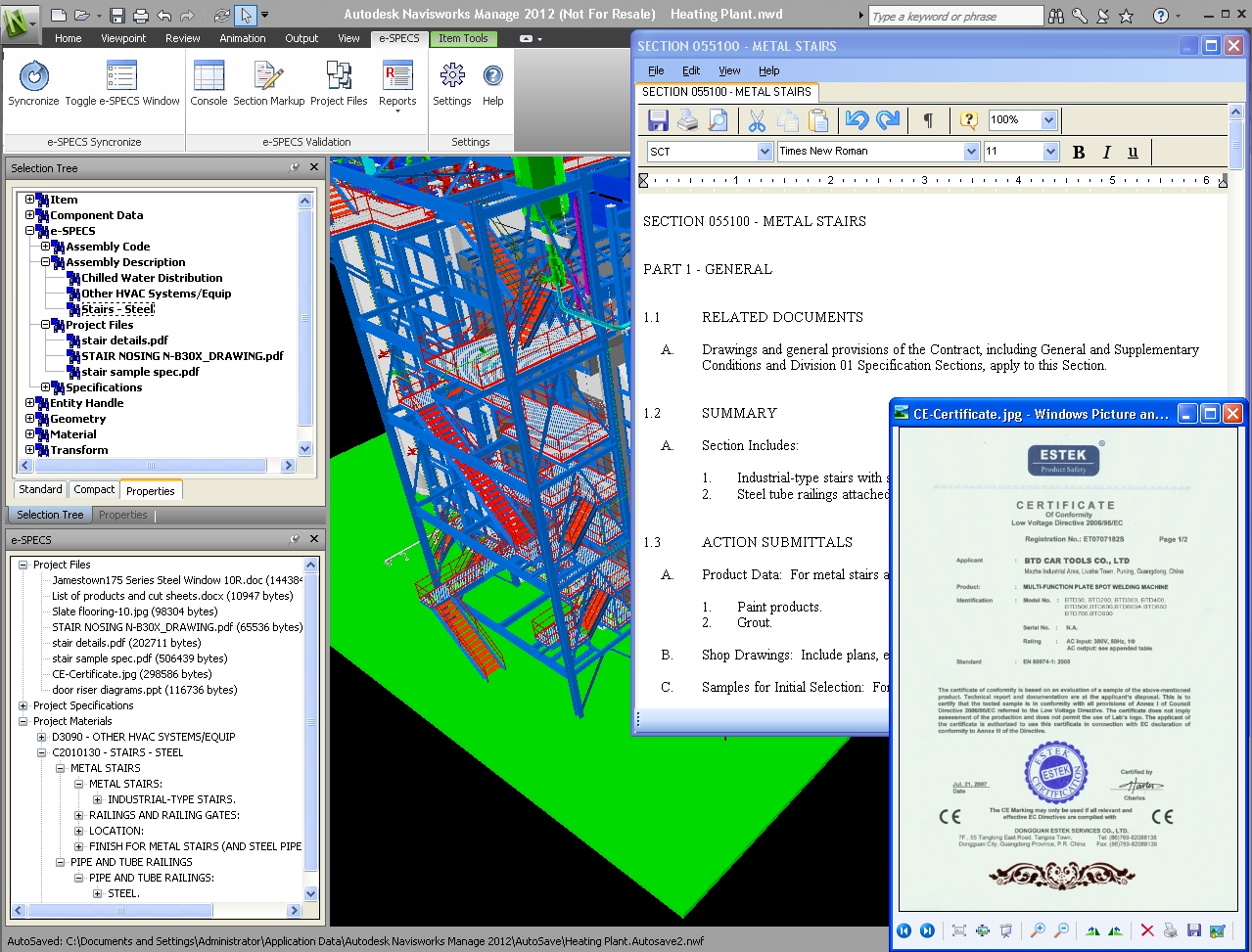Go to next image in picture viewer

coord(927,930)
